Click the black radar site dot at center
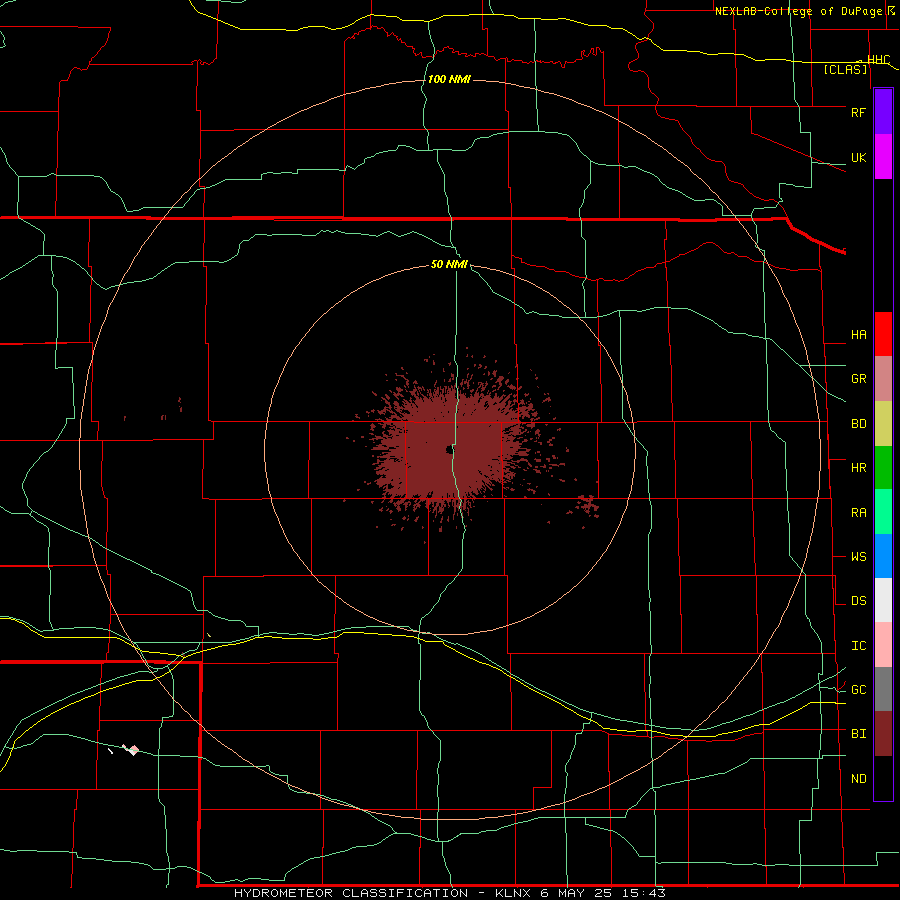The width and height of the screenshot is (900, 900). pos(448,450)
